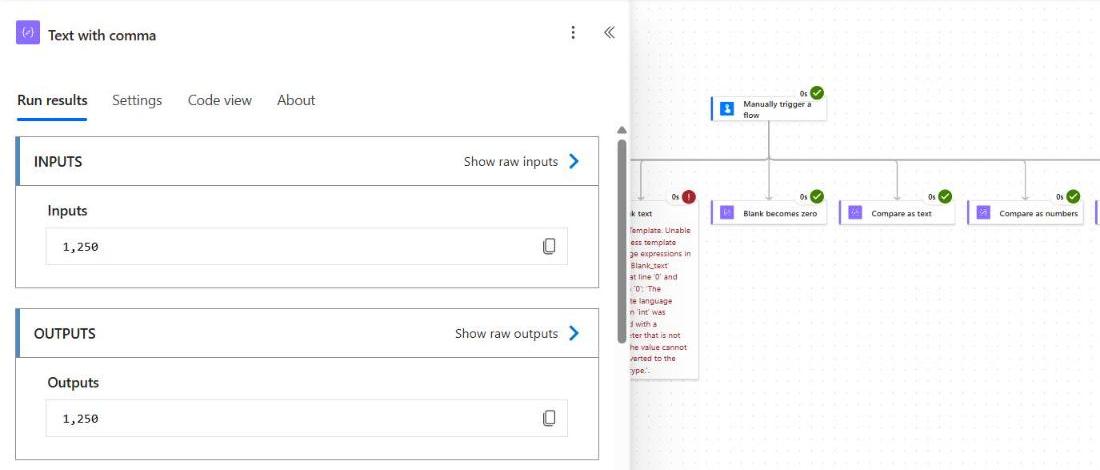Click the Outputs value field
This screenshot has width=1100, height=470.
point(307,418)
